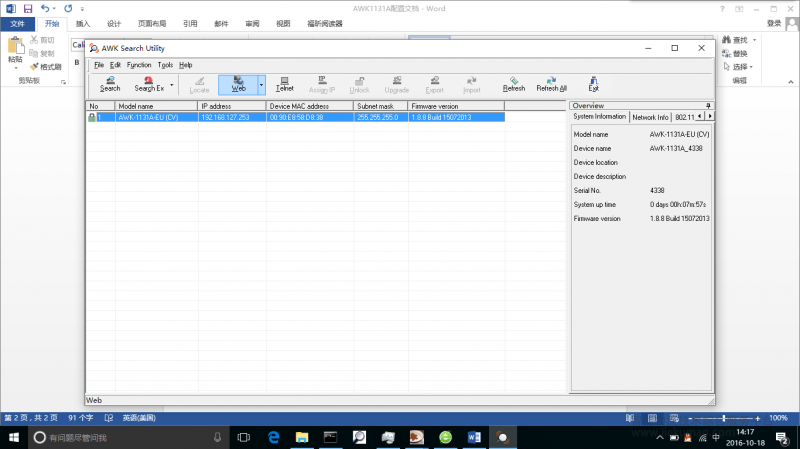Click the Word Redo icon
Screen dimensions: 800x449
point(68,9)
